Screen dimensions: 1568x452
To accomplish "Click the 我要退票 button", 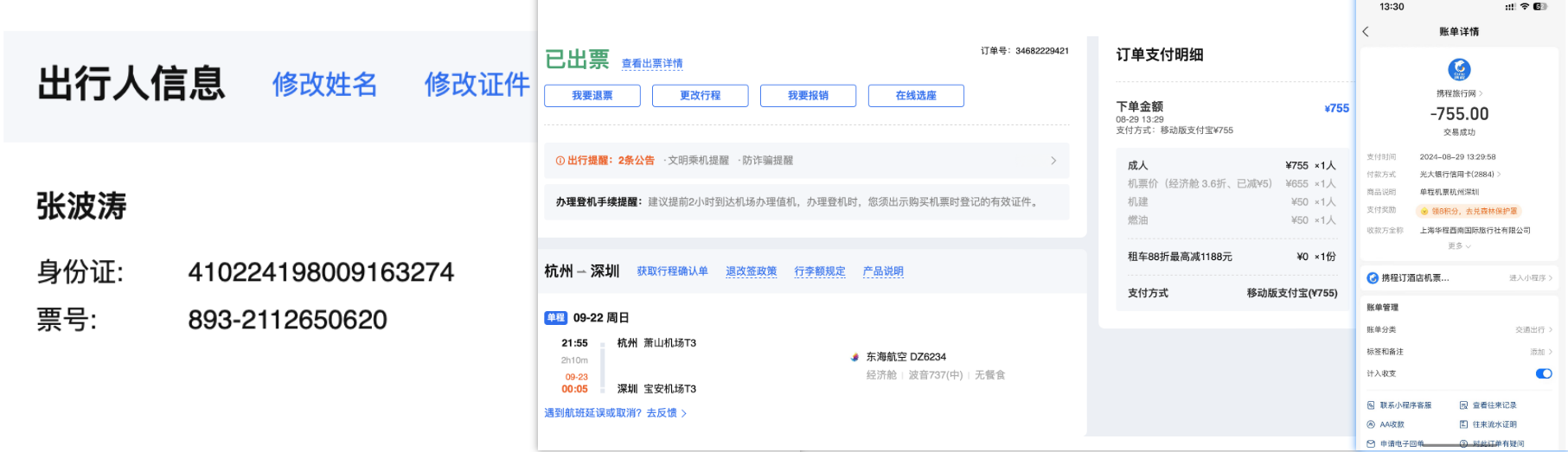I will click(x=592, y=96).
